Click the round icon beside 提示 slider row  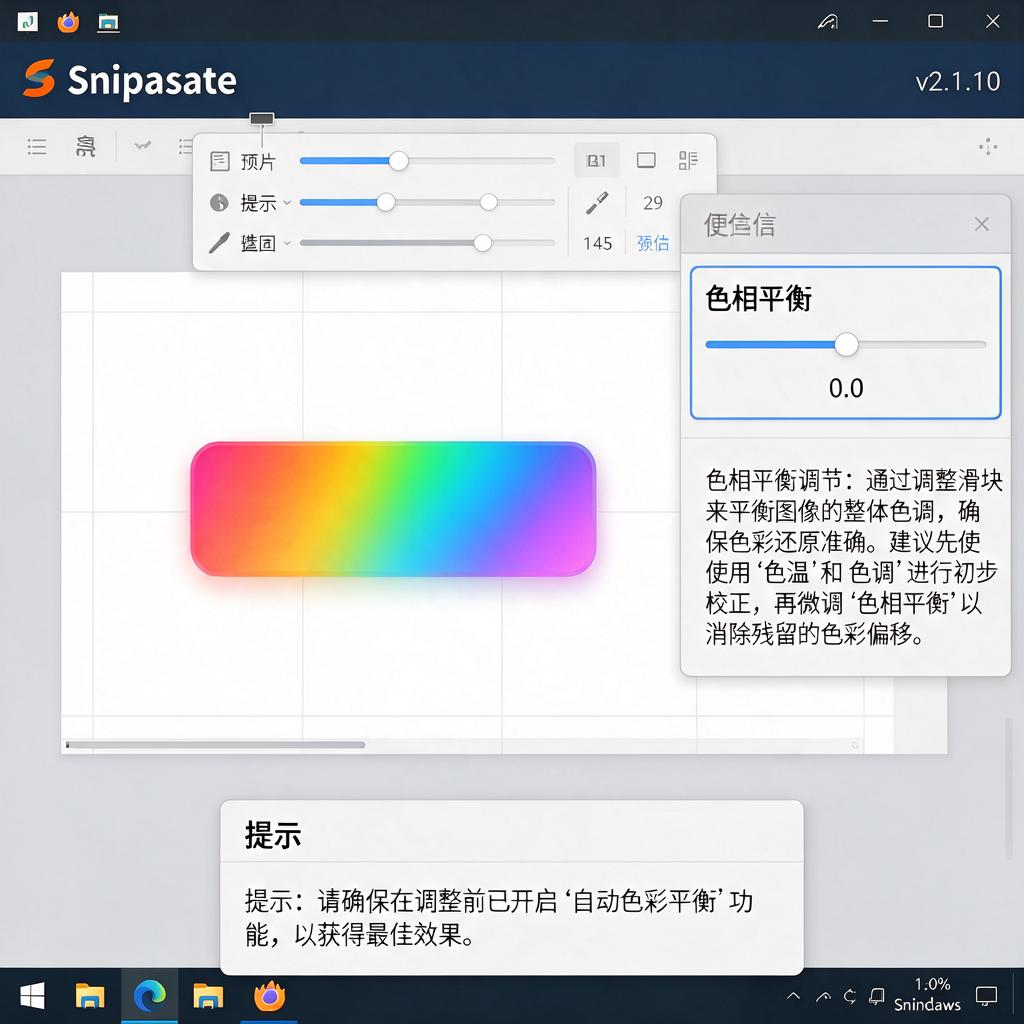tap(219, 202)
